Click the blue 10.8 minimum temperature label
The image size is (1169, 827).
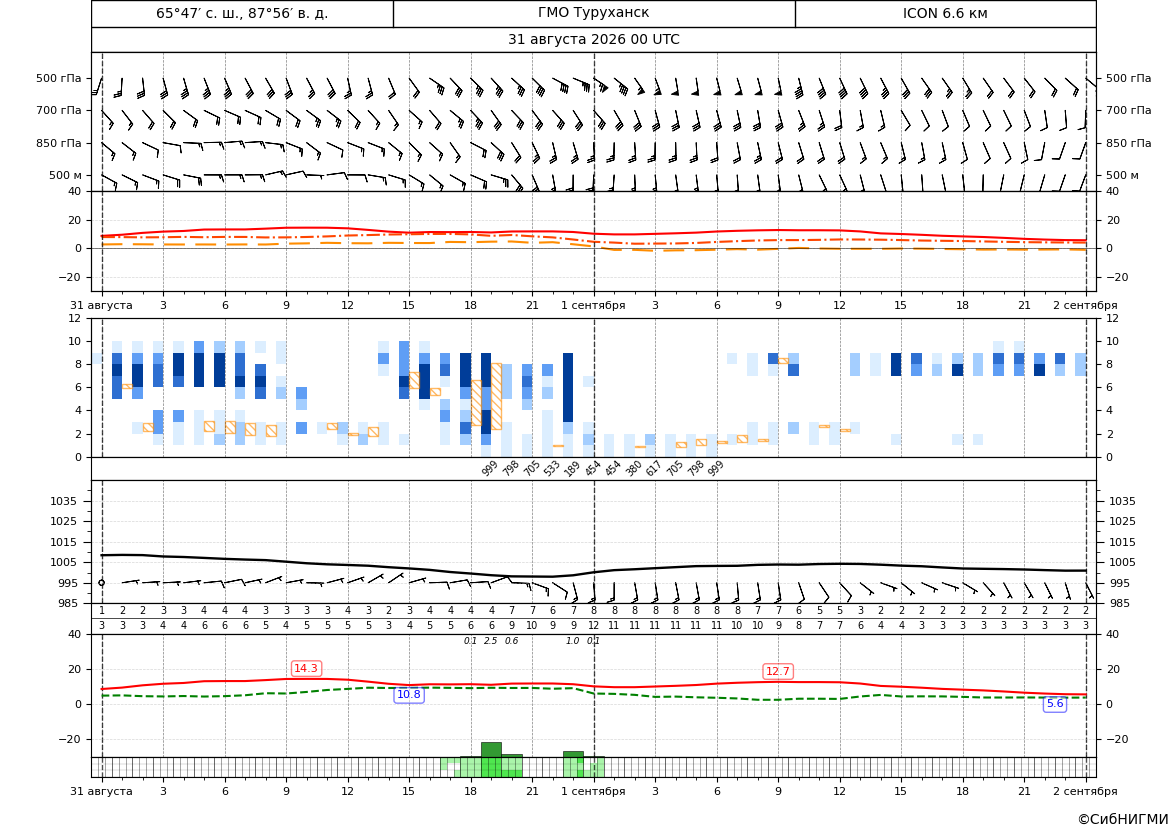(409, 694)
